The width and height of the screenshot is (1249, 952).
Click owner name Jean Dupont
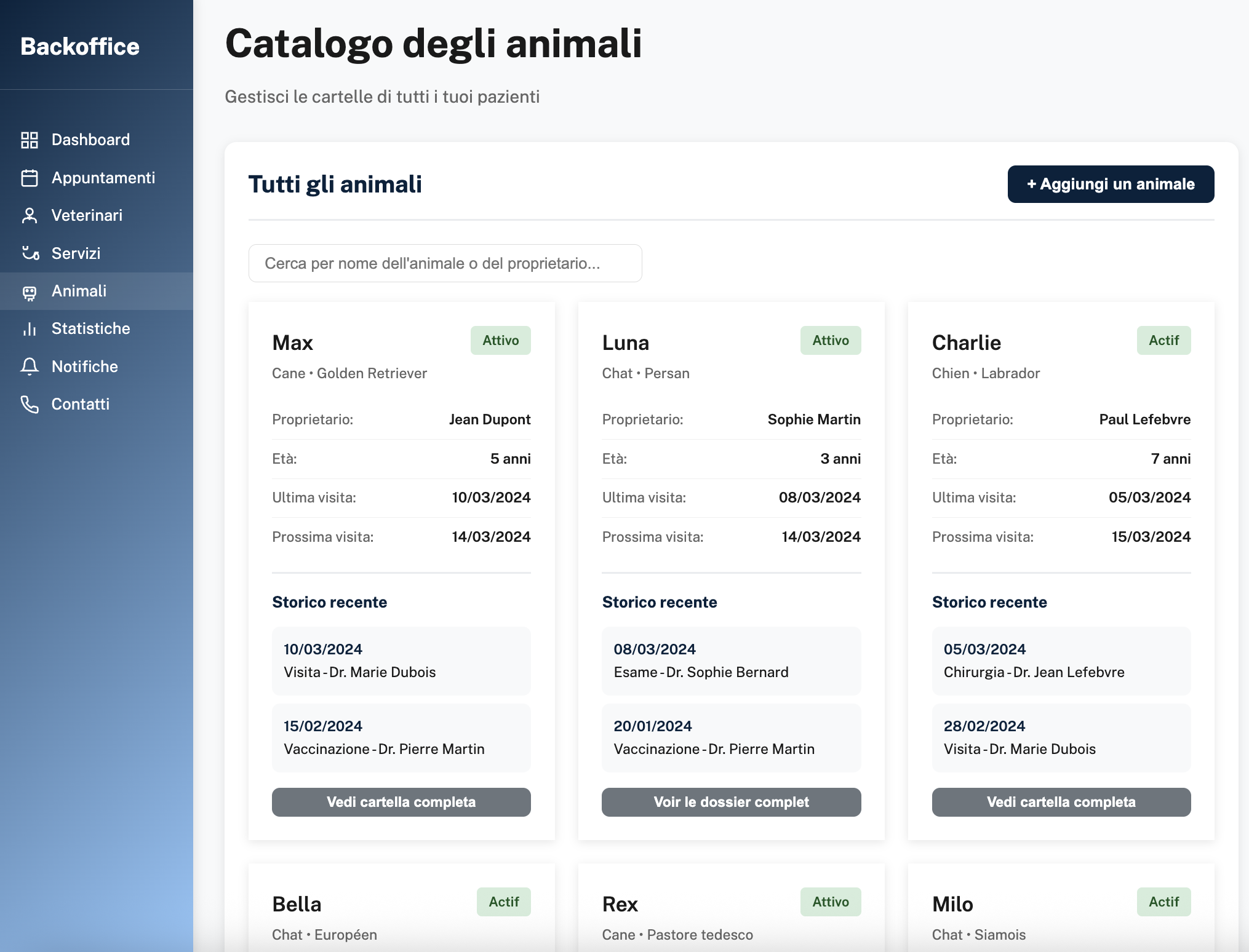pyautogui.click(x=490, y=419)
